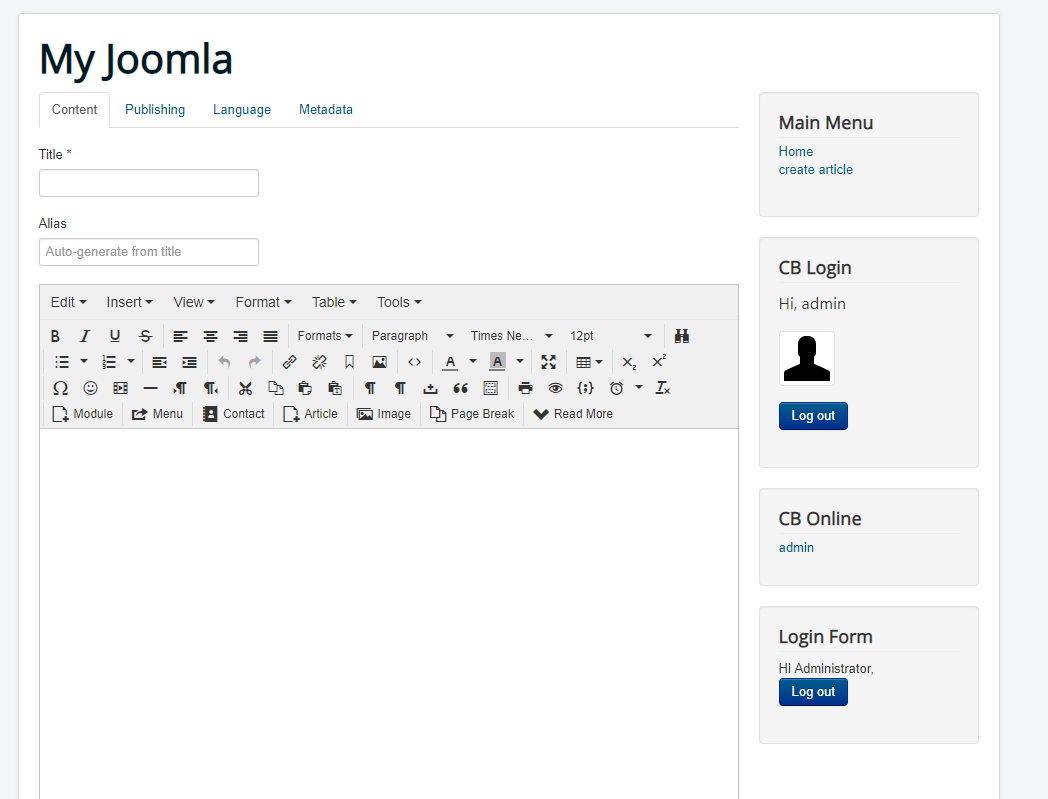This screenshot has width=1048, height=799.
Task: Justify the text alignment
Action: [x=271, y=336]
